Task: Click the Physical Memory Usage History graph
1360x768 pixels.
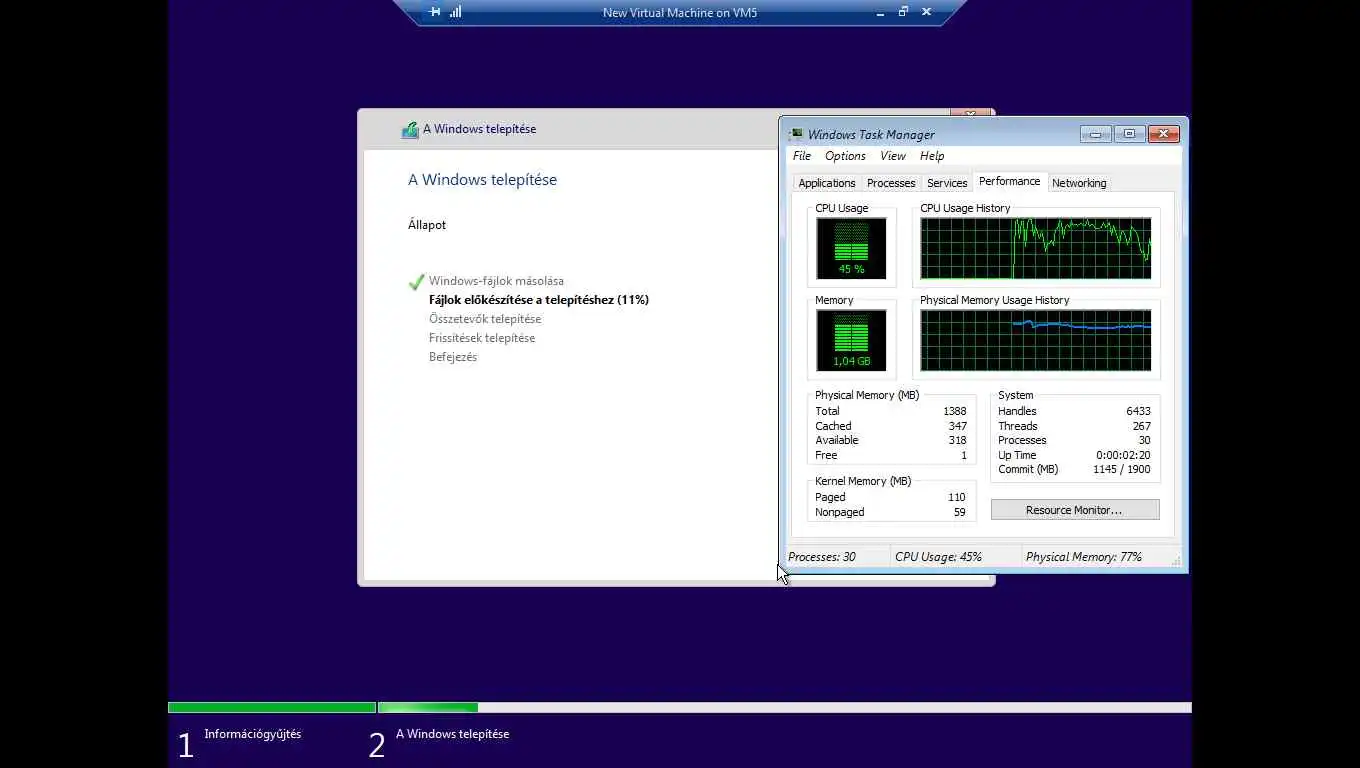Action: (1036, 340)
